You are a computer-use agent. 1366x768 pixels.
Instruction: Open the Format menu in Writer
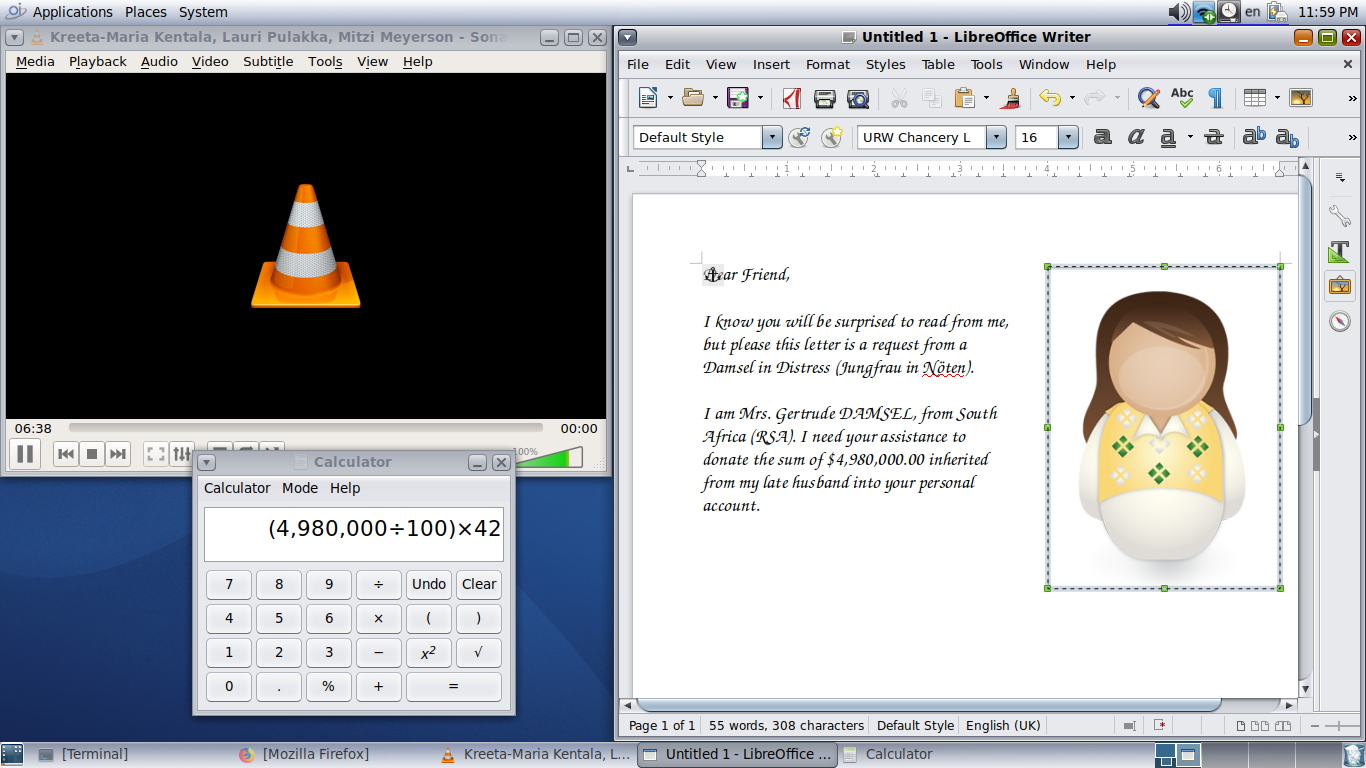[x=828, y=64]
